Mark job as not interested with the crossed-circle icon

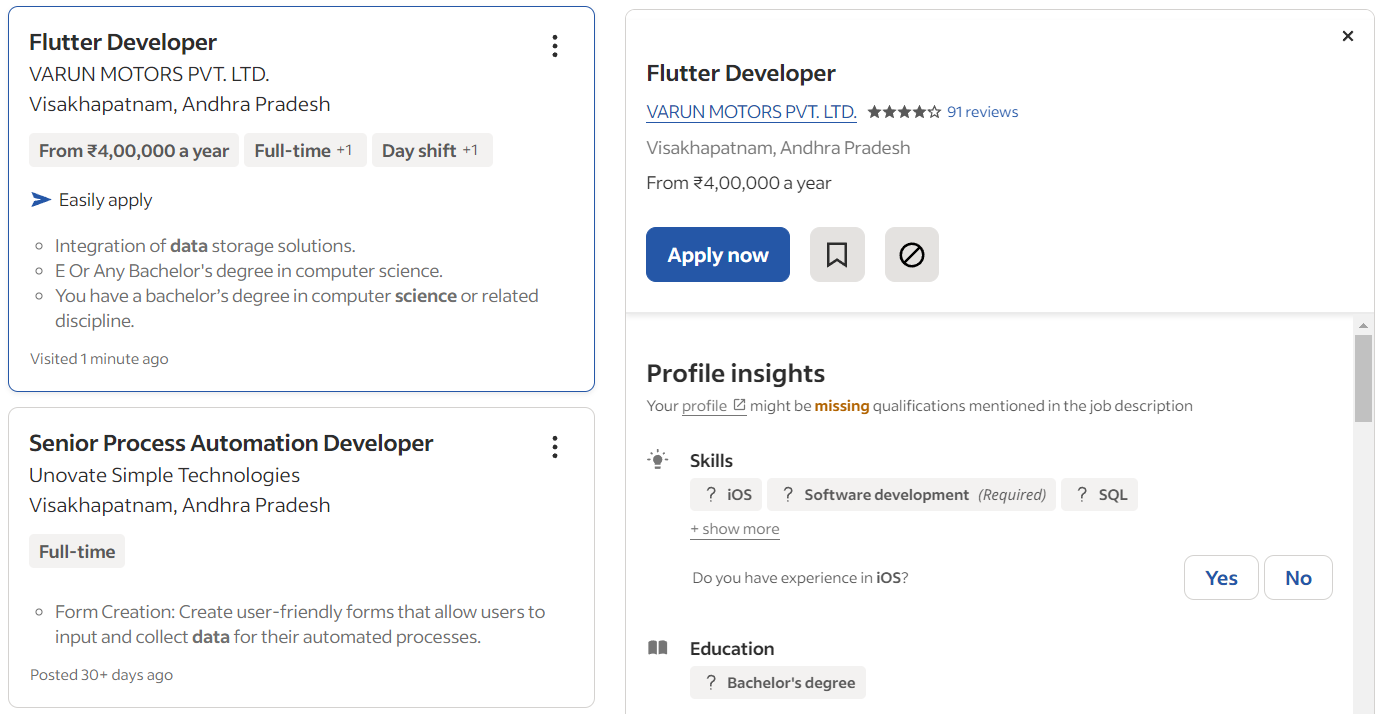(x=912, y=255)
